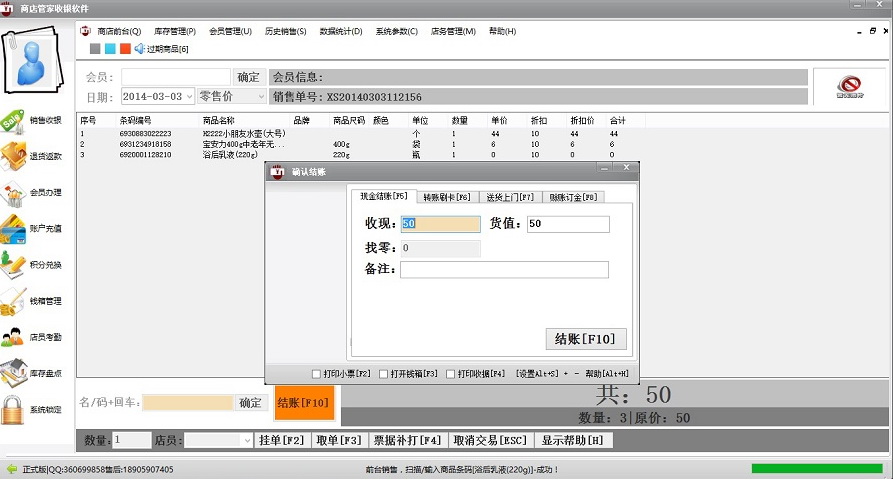The height and width of the screenshot is (480, 893).
Task: Open 历史销售(S) menu
Action: [x=285, y=31]
